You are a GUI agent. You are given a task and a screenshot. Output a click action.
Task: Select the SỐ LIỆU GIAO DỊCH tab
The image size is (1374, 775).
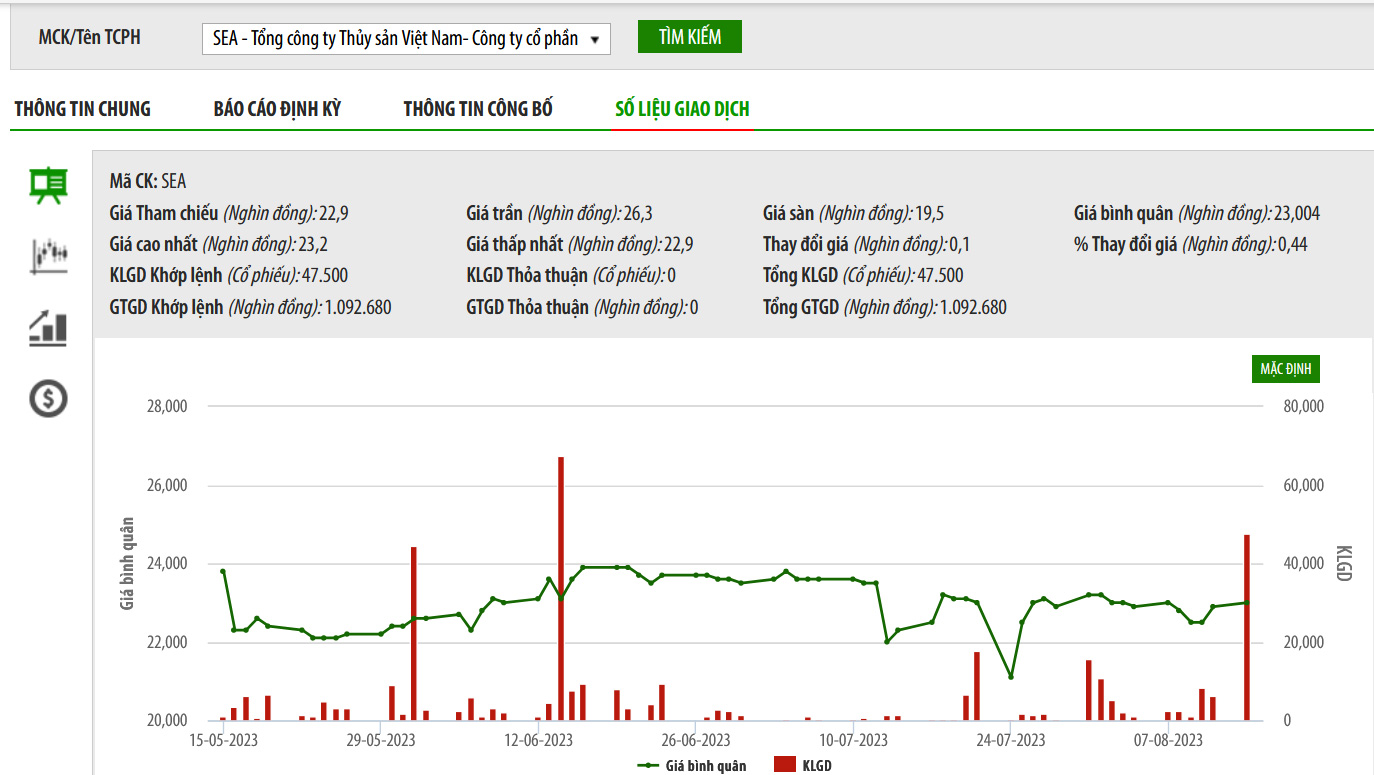pyautogui.click(x=682, y=109)
